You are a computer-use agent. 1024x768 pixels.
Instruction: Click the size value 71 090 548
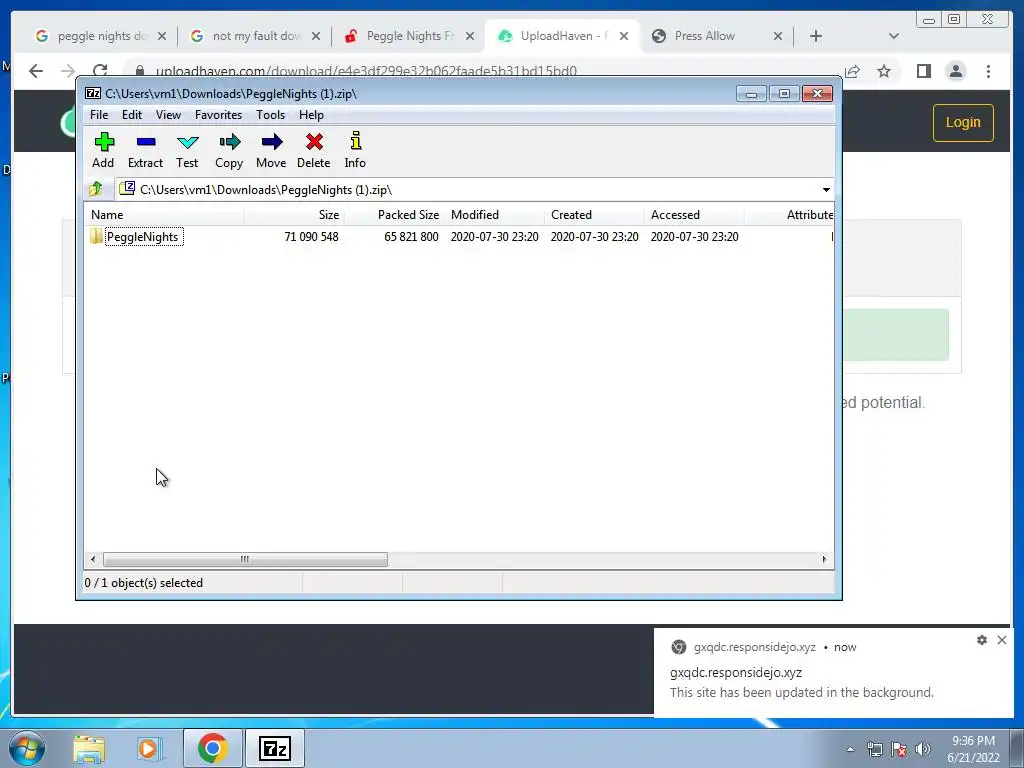(x=311, y=237)
